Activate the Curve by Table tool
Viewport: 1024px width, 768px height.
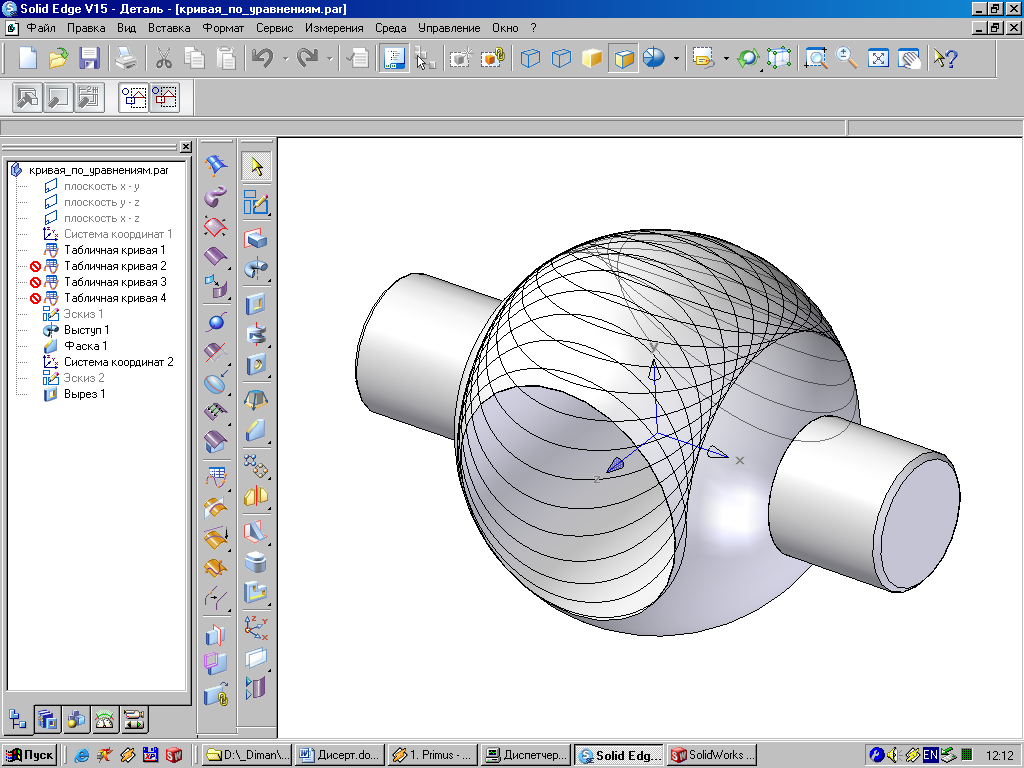click(x=216, y=477)
